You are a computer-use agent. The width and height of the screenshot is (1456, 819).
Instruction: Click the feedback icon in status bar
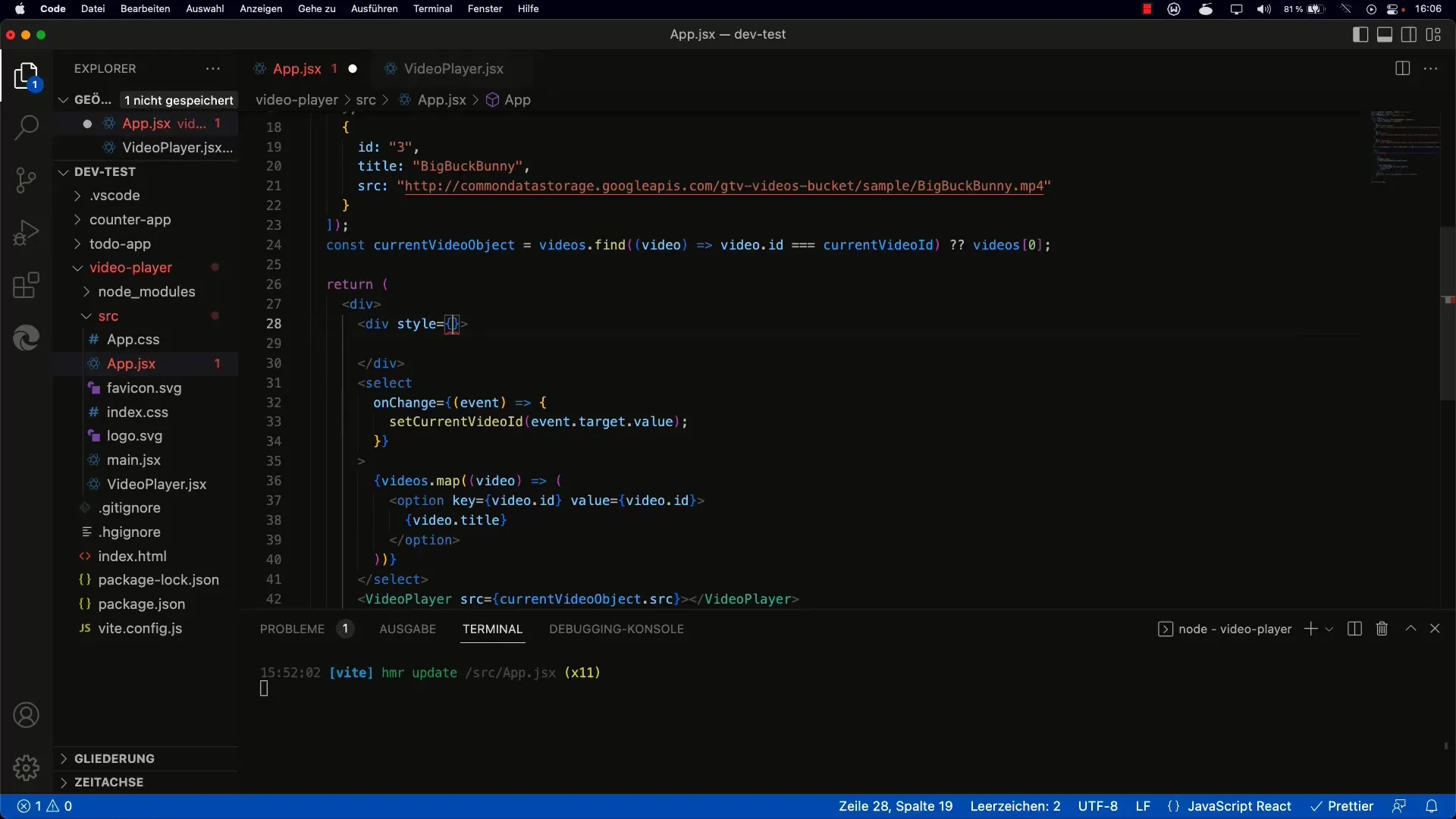point(1399,806)
